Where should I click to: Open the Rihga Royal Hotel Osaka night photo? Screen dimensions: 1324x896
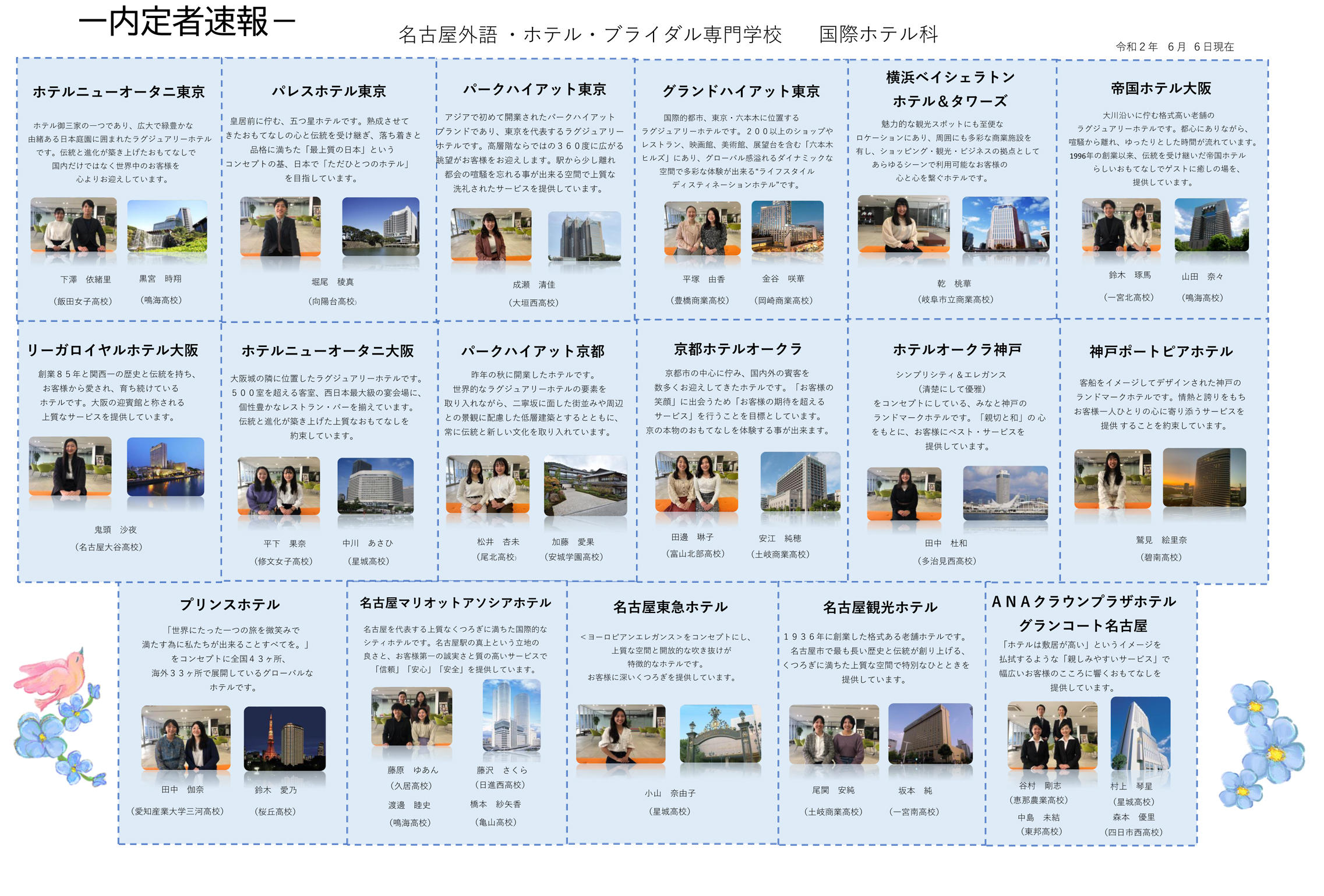[x=165, y=467]
